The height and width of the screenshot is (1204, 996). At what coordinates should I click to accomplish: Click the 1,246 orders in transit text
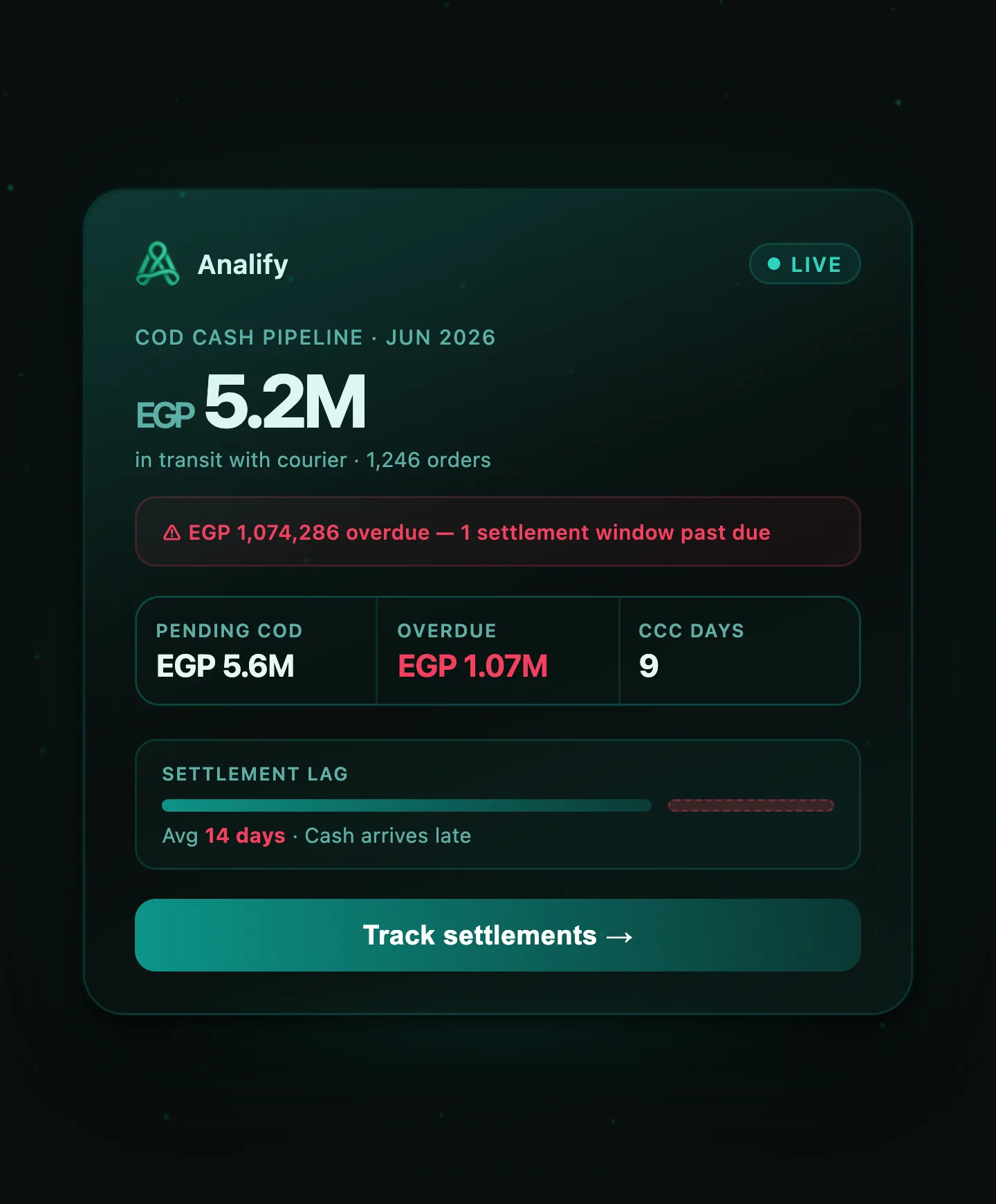tap(428, 460)
